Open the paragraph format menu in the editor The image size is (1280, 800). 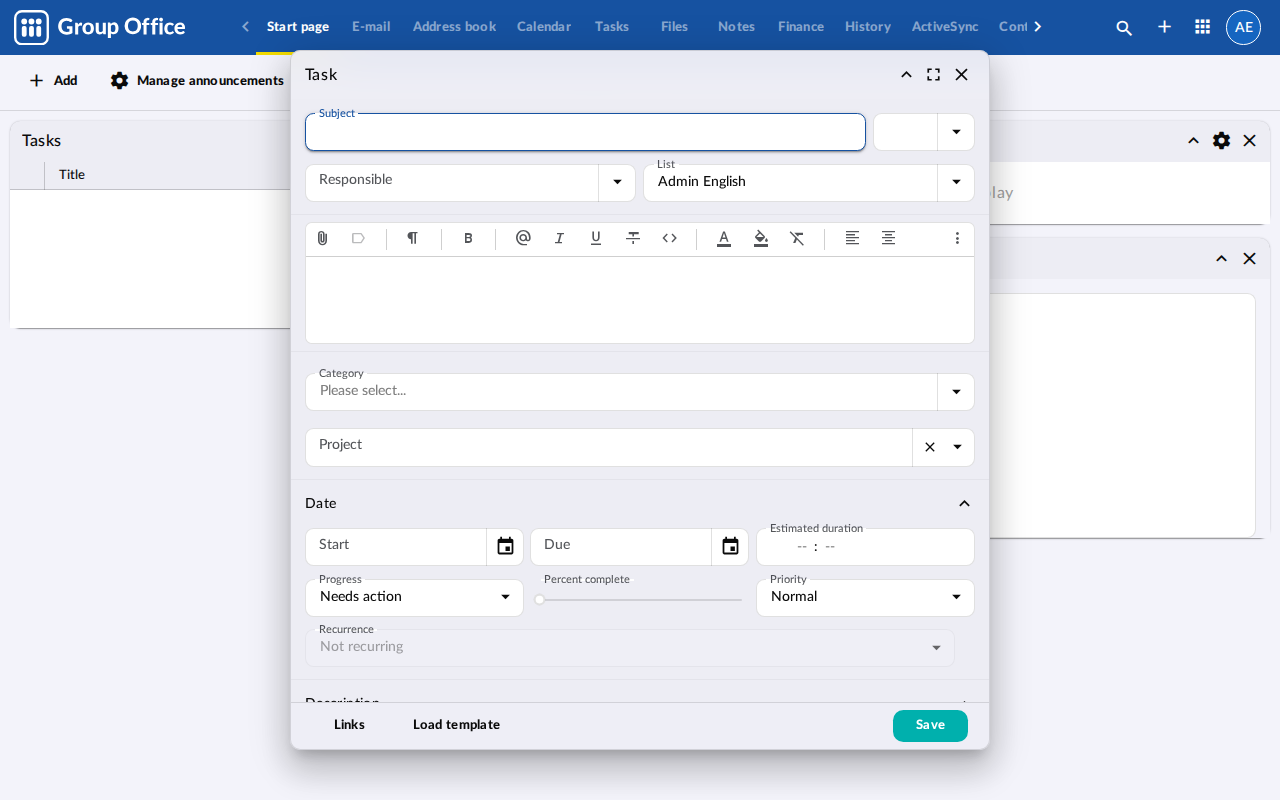(412, 238)
